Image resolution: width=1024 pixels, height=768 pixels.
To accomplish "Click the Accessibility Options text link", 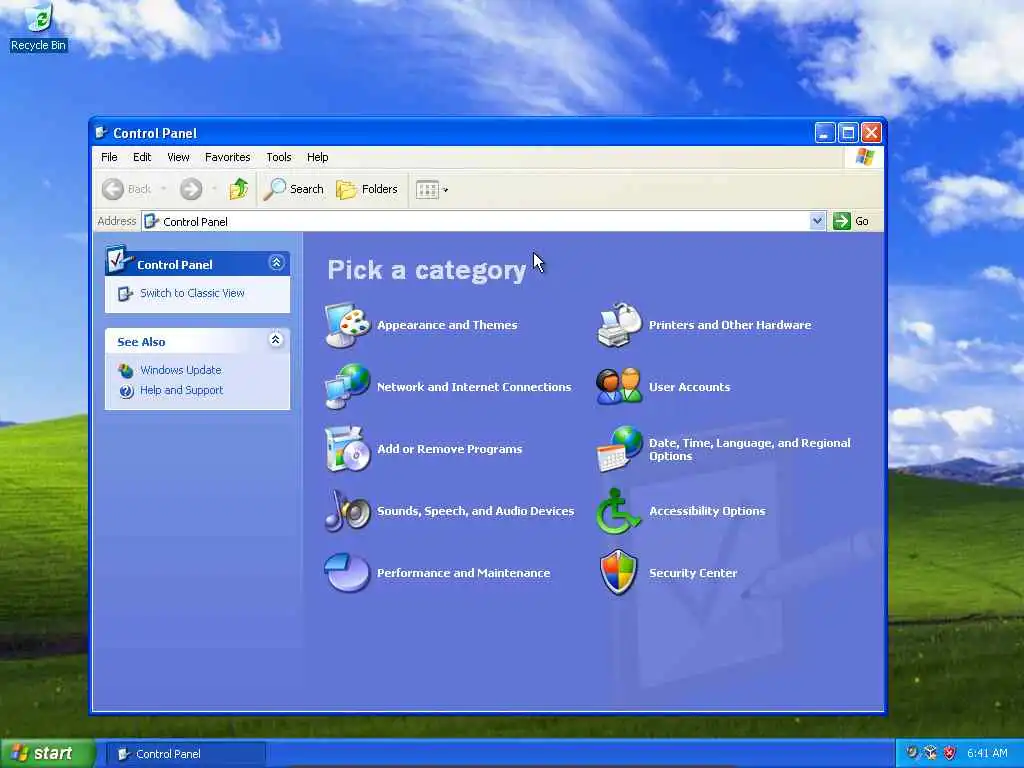I will (707, 511).
